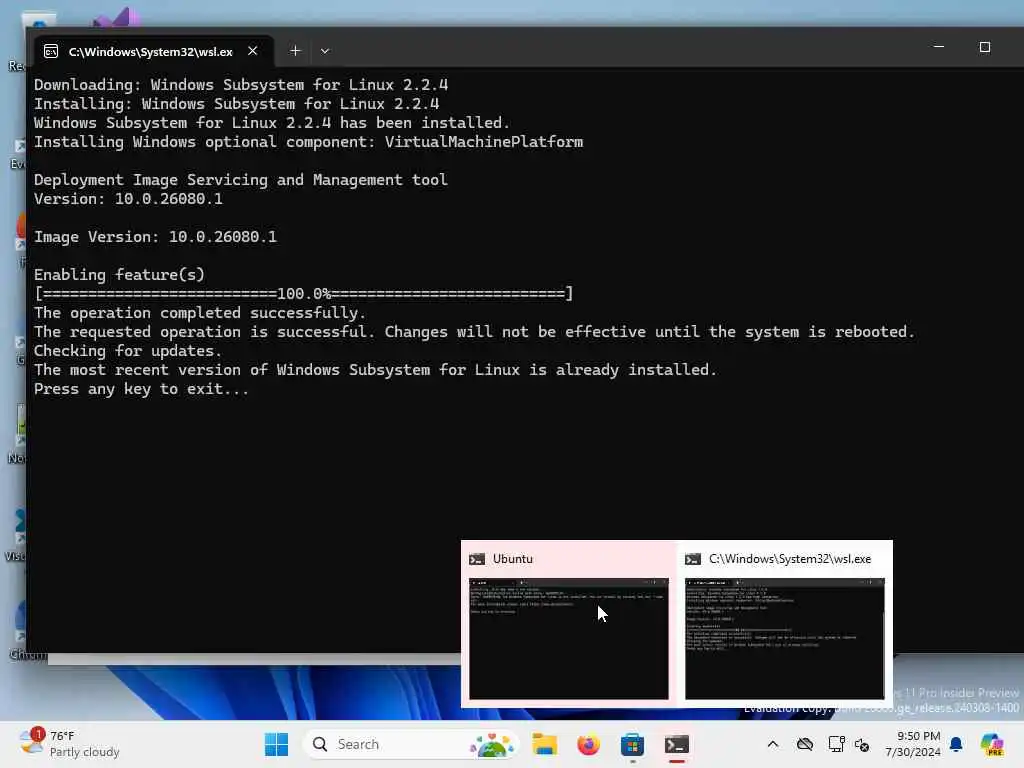Click 'Installing Windows optional component' line

click(x=308, y=142)
